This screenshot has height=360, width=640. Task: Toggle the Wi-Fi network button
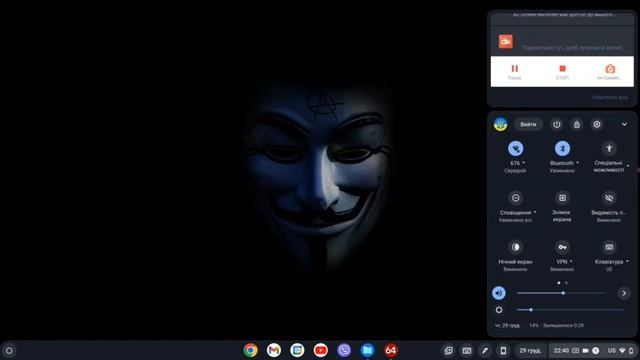(516, 149)
